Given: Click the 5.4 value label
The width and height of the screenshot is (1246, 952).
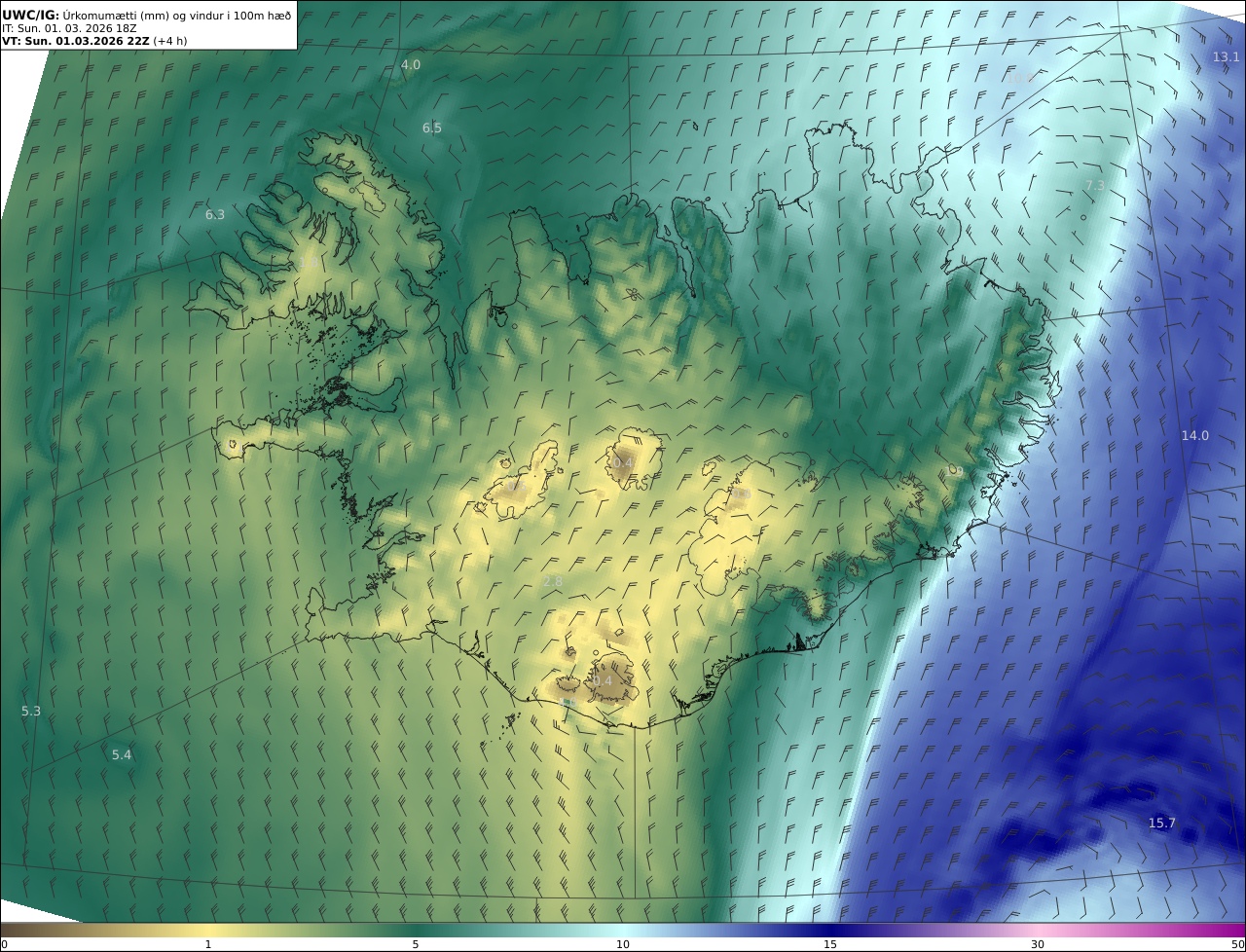Looking at the screenshot, I should click(122, 755).
